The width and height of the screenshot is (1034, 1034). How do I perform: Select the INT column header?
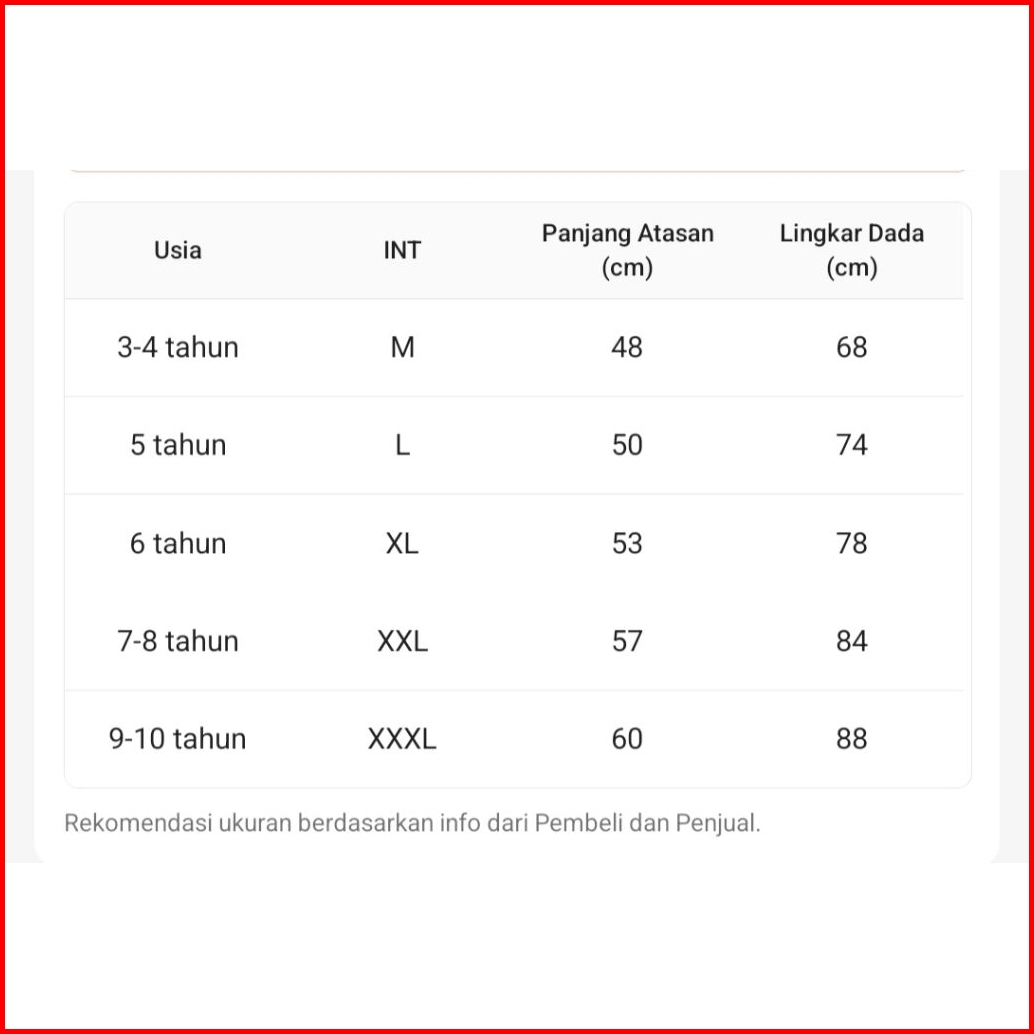(402, 250)
